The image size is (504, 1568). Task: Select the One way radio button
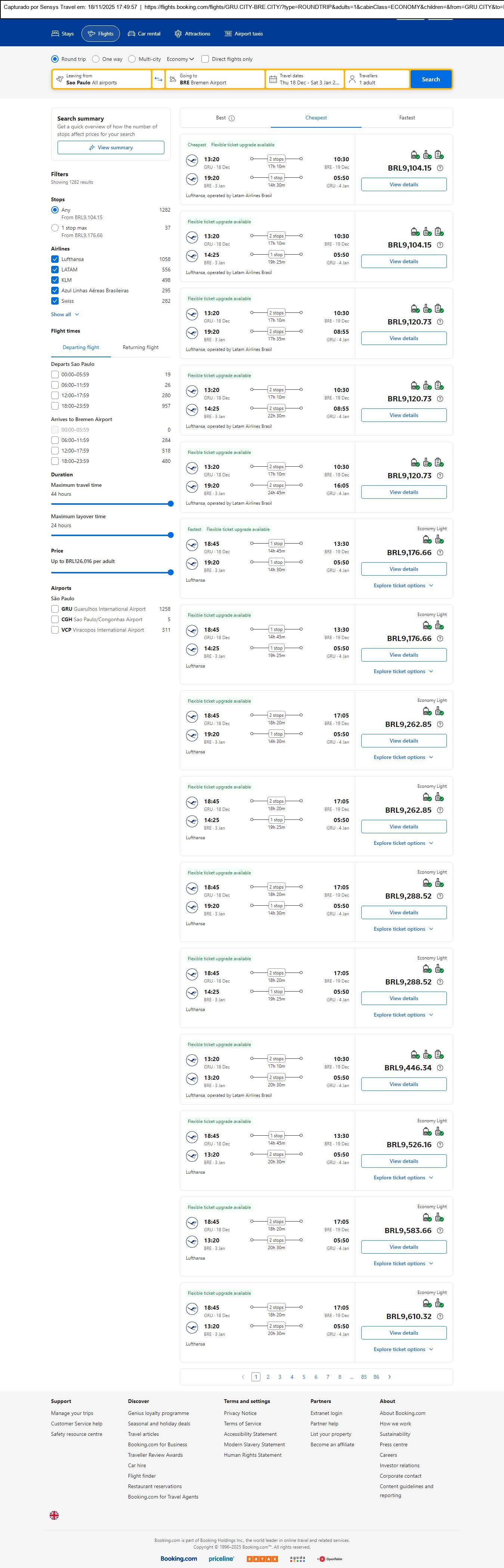(96, 59)
